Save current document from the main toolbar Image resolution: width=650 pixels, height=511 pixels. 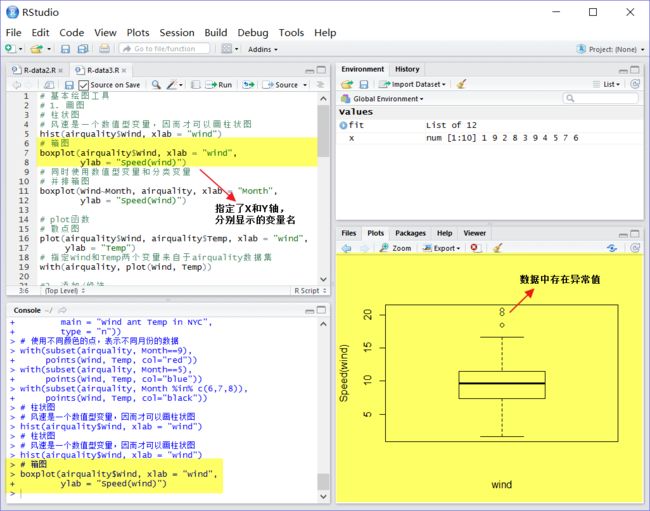click(x=65, y=49)
